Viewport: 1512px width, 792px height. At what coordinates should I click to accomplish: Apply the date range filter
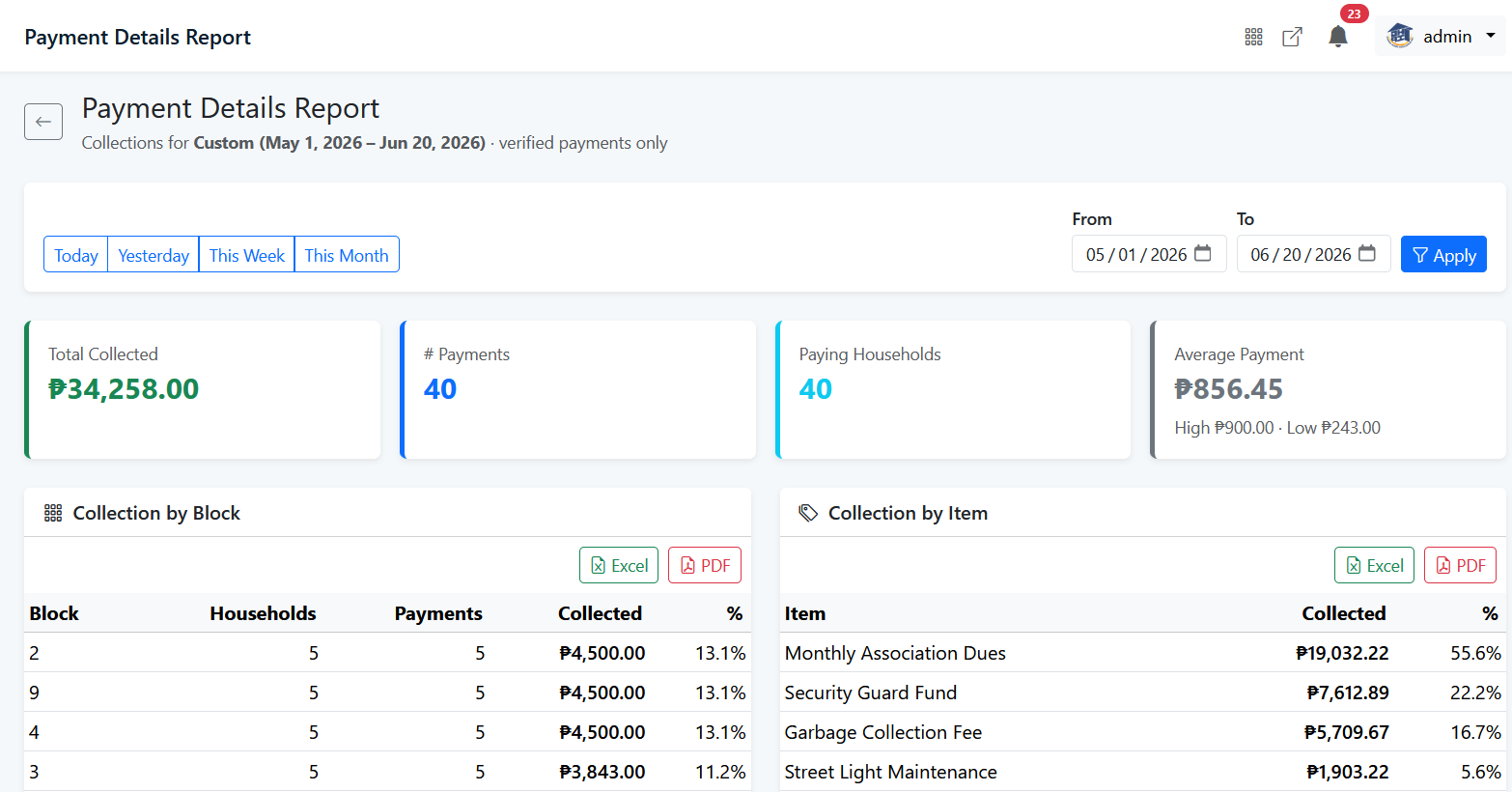[1443, 255]
